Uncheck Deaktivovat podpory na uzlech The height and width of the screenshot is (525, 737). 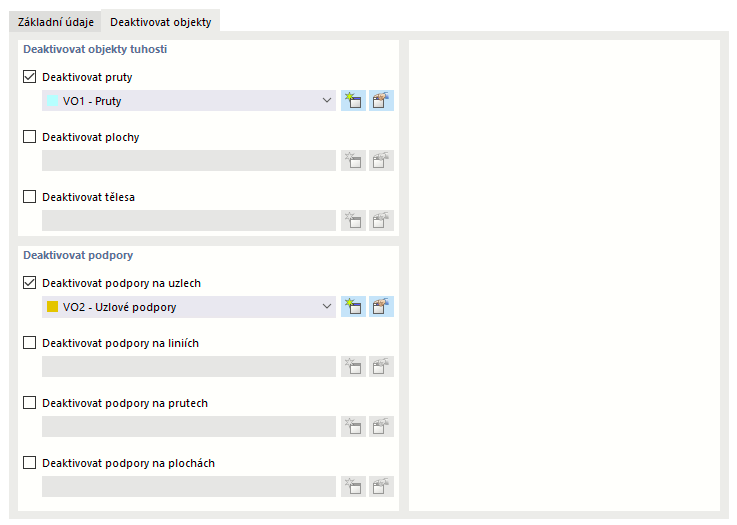tap(29, 284)
